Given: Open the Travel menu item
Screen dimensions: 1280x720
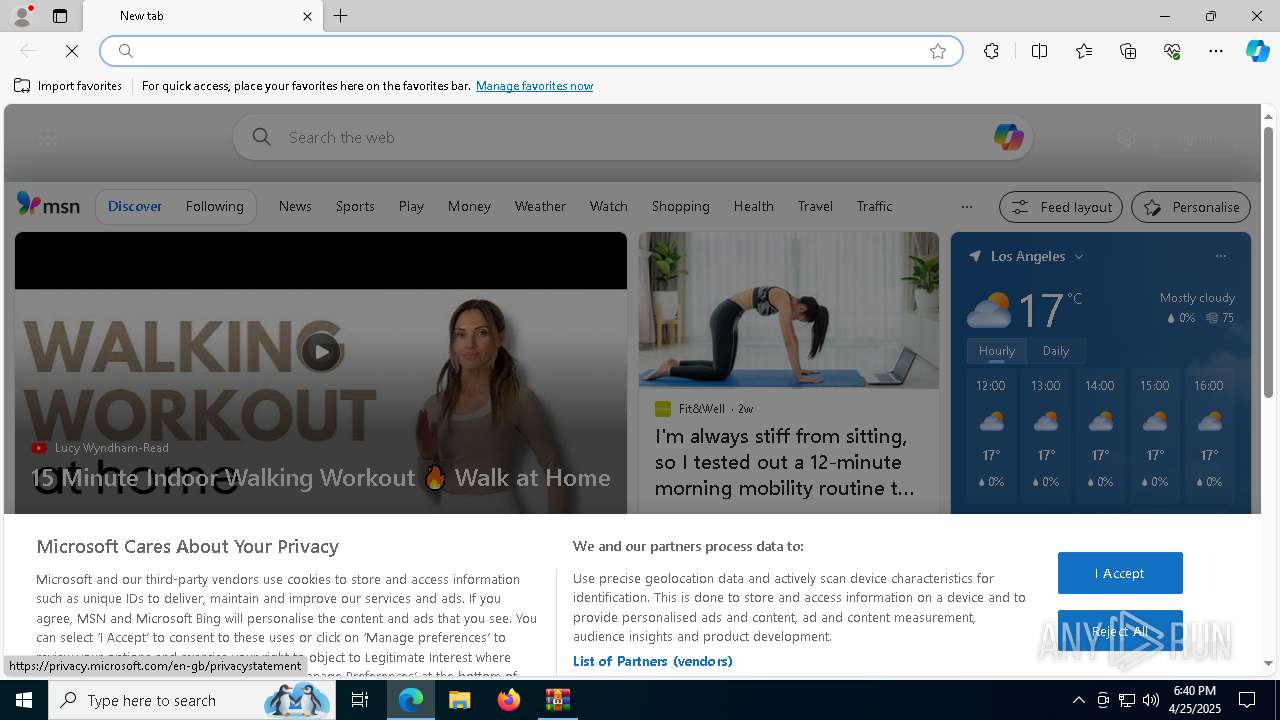Looking at the screenshot, I should click(x=815, y=206).
